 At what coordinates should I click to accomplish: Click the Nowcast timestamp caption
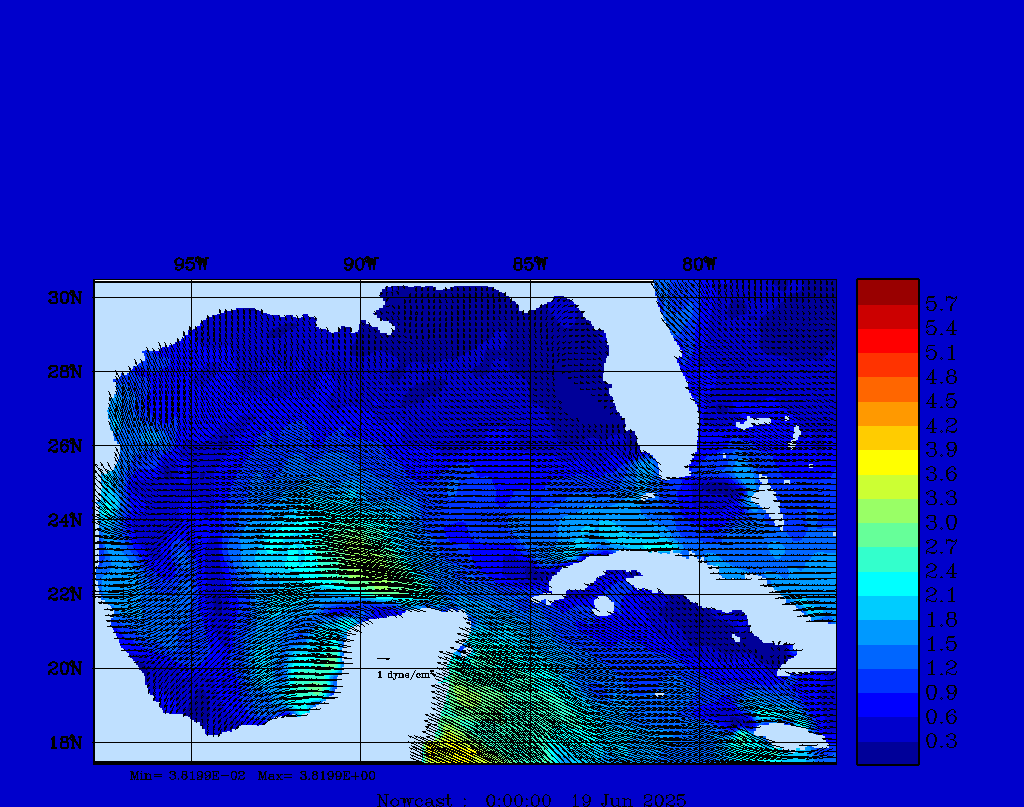click(x=532, y=799)
